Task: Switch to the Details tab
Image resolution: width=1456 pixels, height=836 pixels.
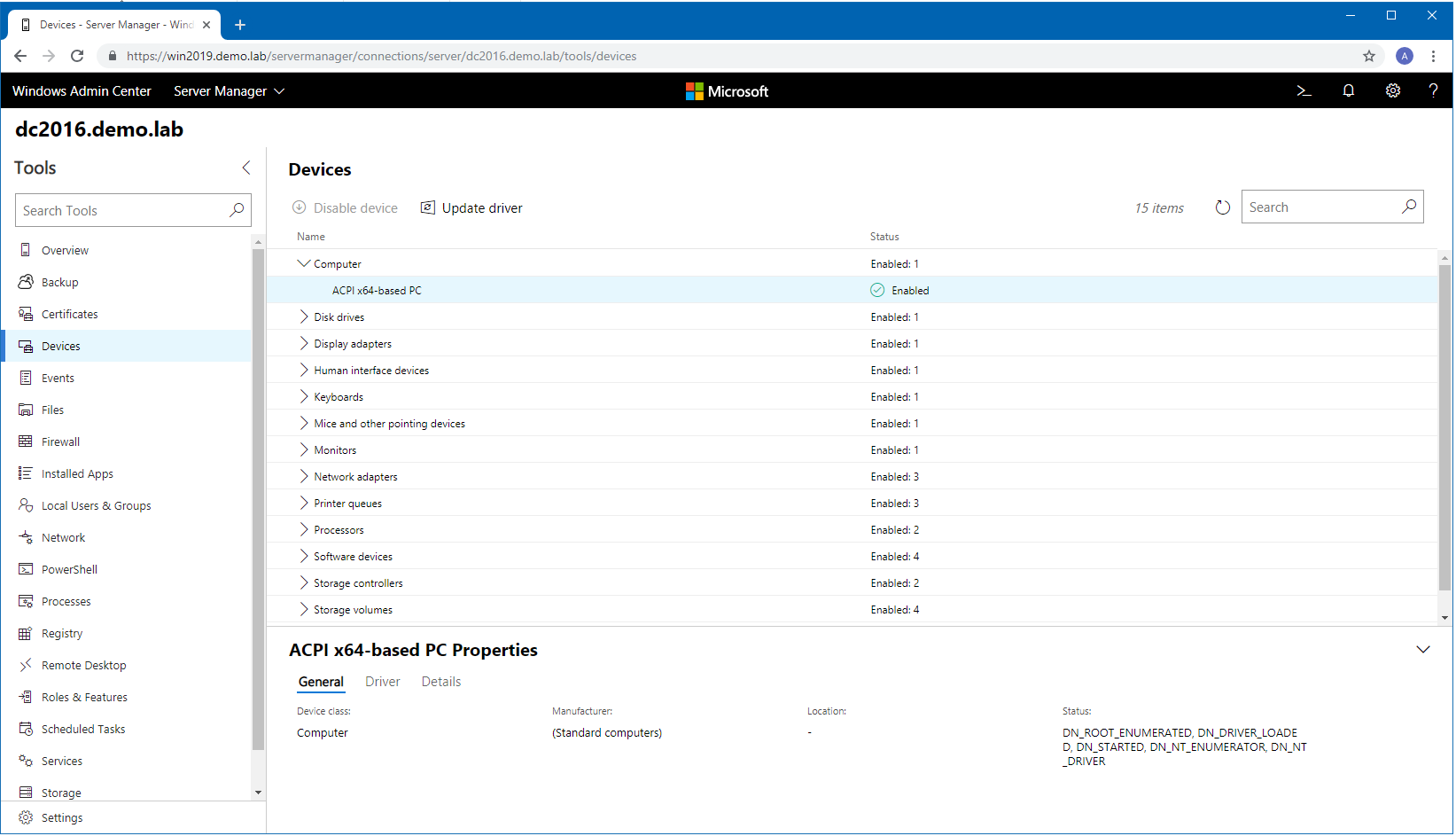Action: [x=440, y=682]
